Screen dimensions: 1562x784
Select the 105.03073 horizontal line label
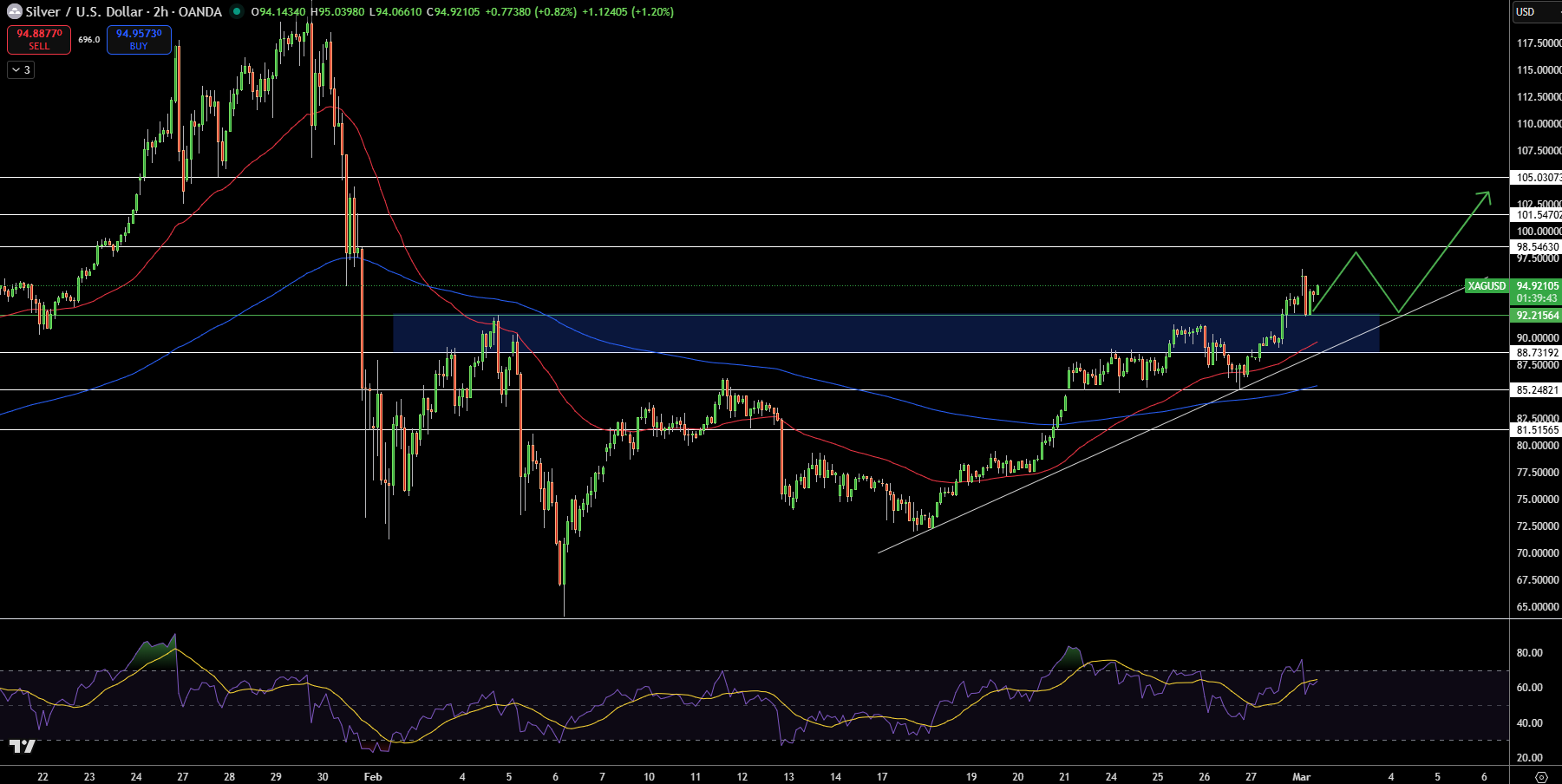pyautogui.click(x=1537, y=178)
